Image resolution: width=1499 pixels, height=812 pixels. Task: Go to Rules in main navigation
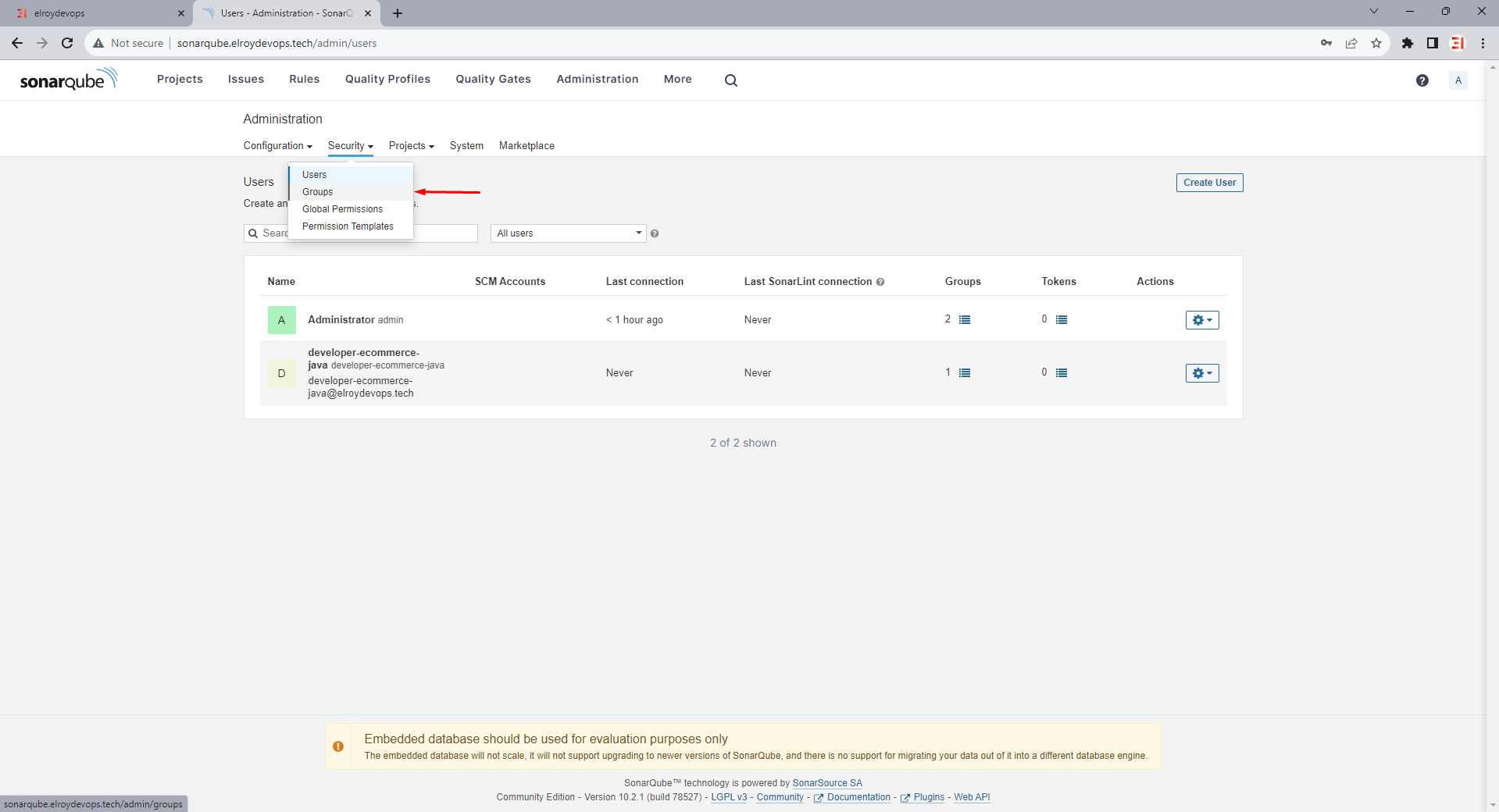pos(305,79)
